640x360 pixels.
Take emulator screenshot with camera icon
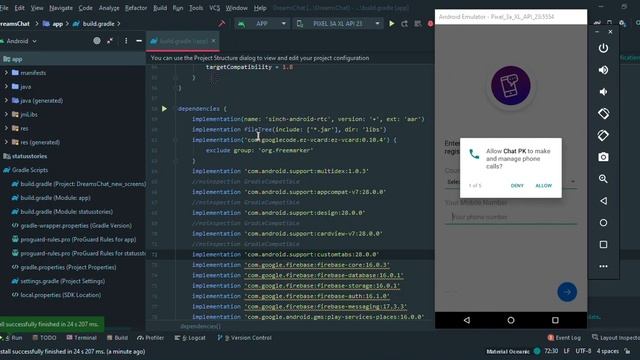tap(603, 157)
